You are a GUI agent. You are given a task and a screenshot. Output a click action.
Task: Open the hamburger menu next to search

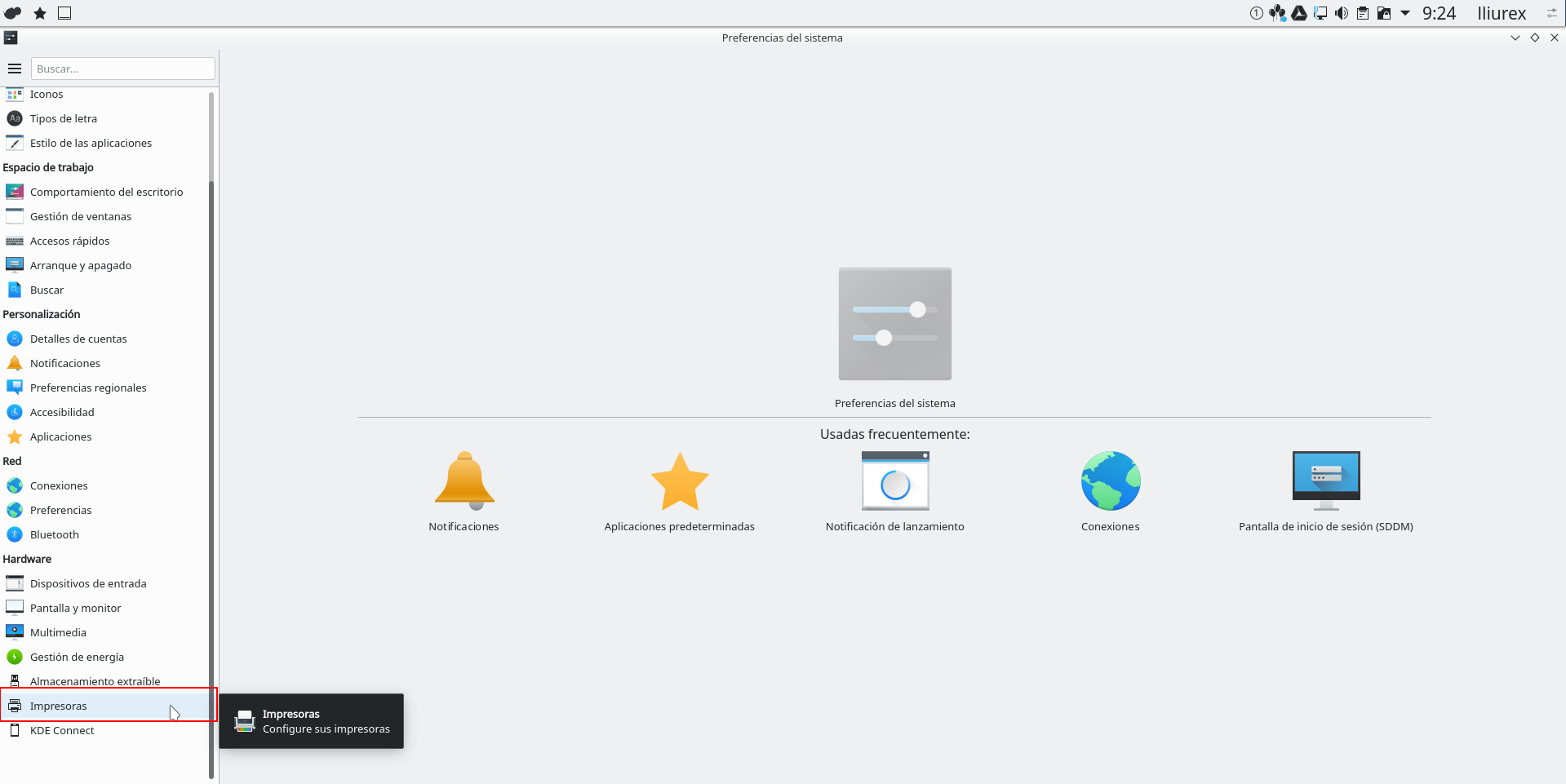coord(15,69)
